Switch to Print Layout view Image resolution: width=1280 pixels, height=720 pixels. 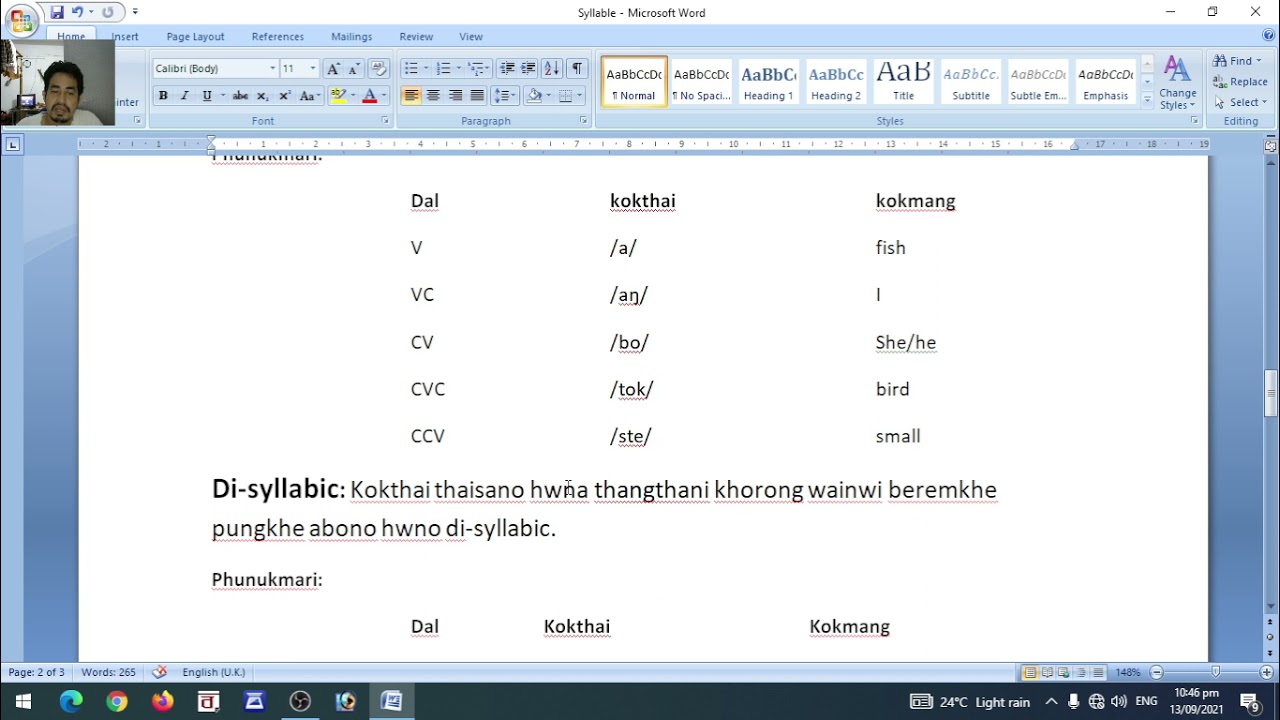point(1030,673)
